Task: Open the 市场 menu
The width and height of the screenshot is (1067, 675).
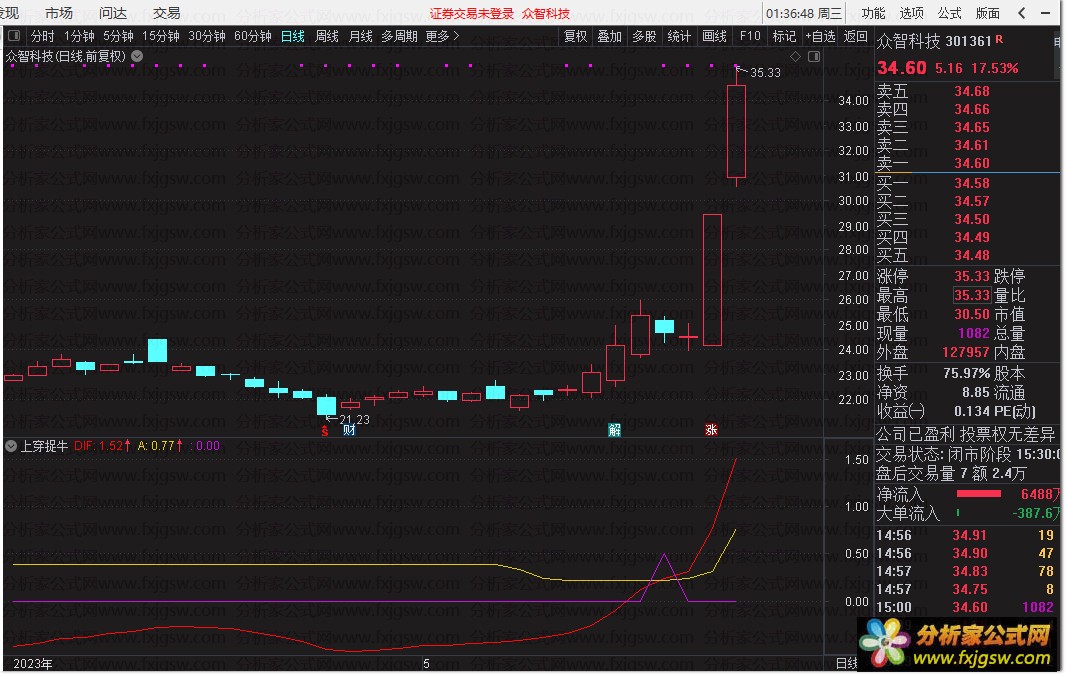Action: pyautogui.click(x=59, y=13)
